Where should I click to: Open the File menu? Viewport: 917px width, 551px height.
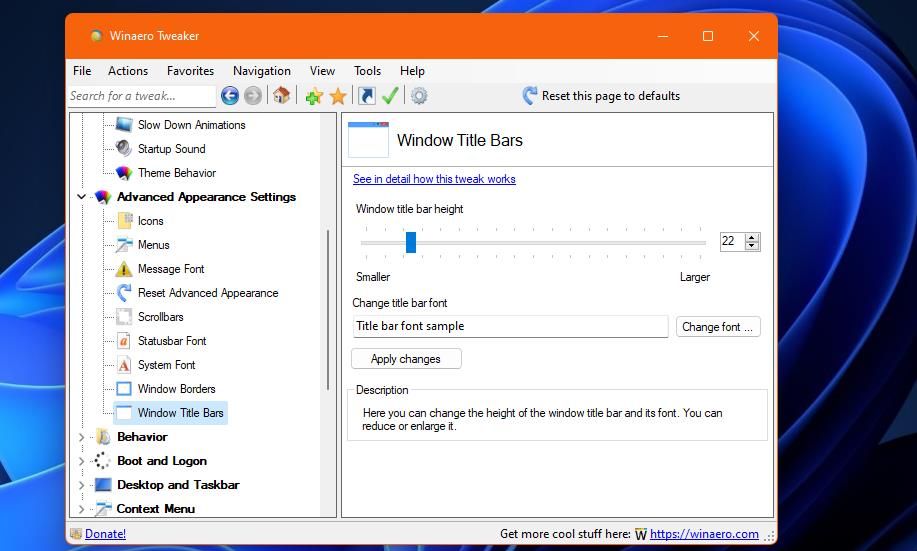click(82, 71)
